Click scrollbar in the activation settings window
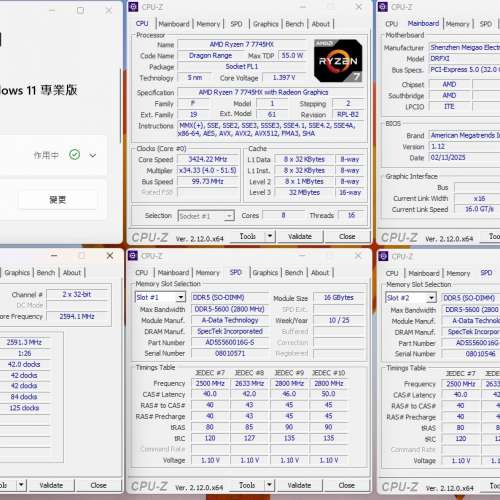Viewport: 500px width, 500px height. click(121, 105)
